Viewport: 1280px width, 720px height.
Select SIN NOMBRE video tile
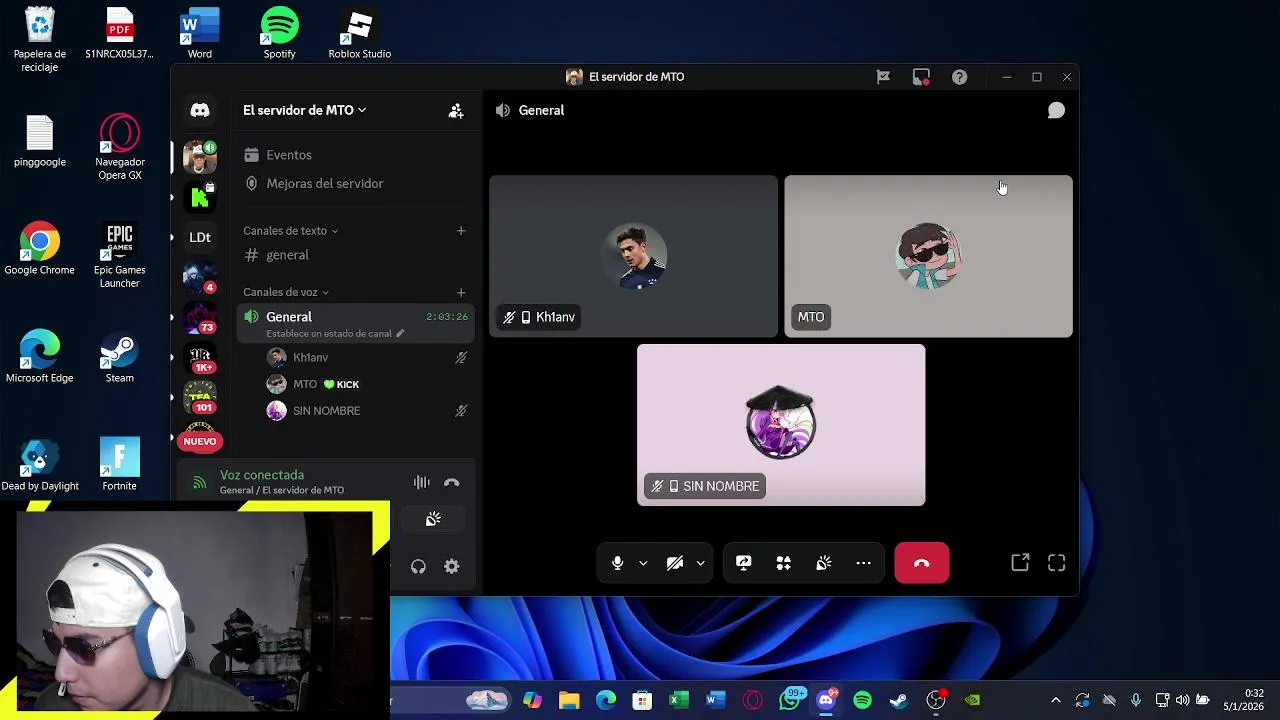coord(781,425)
